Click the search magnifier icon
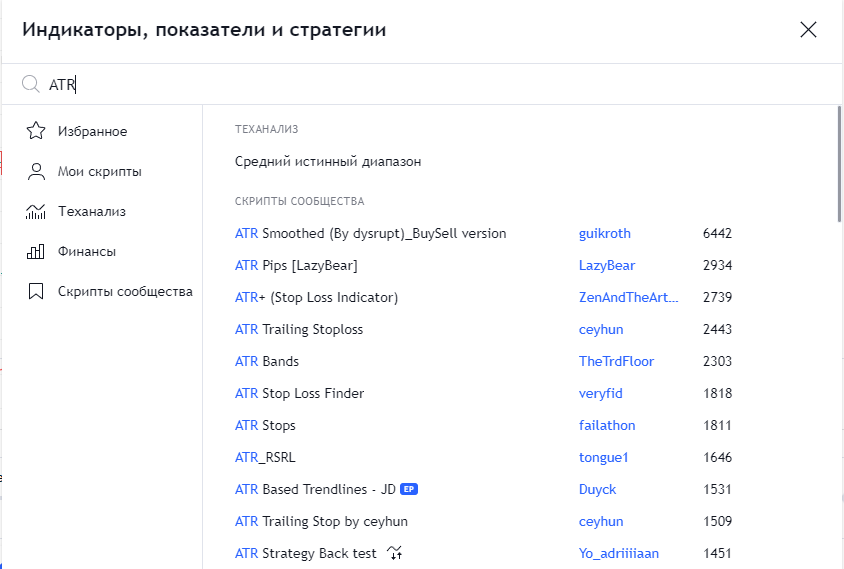The height and width of the screenshot is (569, 844). [31, 85]
